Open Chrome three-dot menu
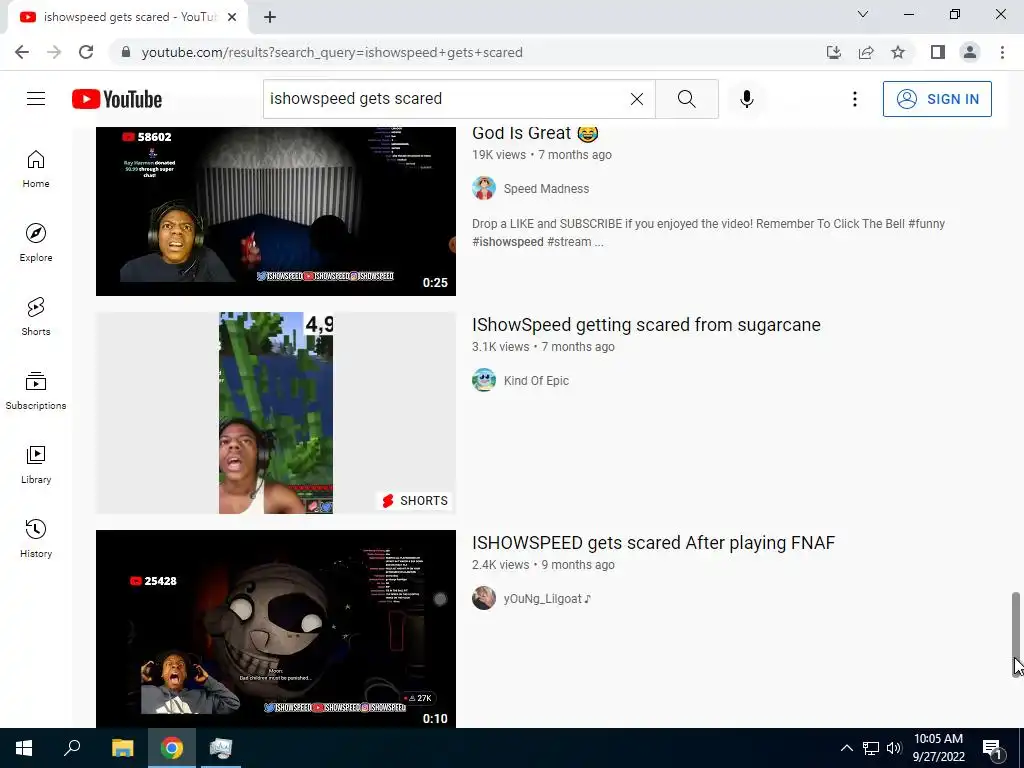1024x768 pixels. pyautogui.click(x=1002, y=52)
